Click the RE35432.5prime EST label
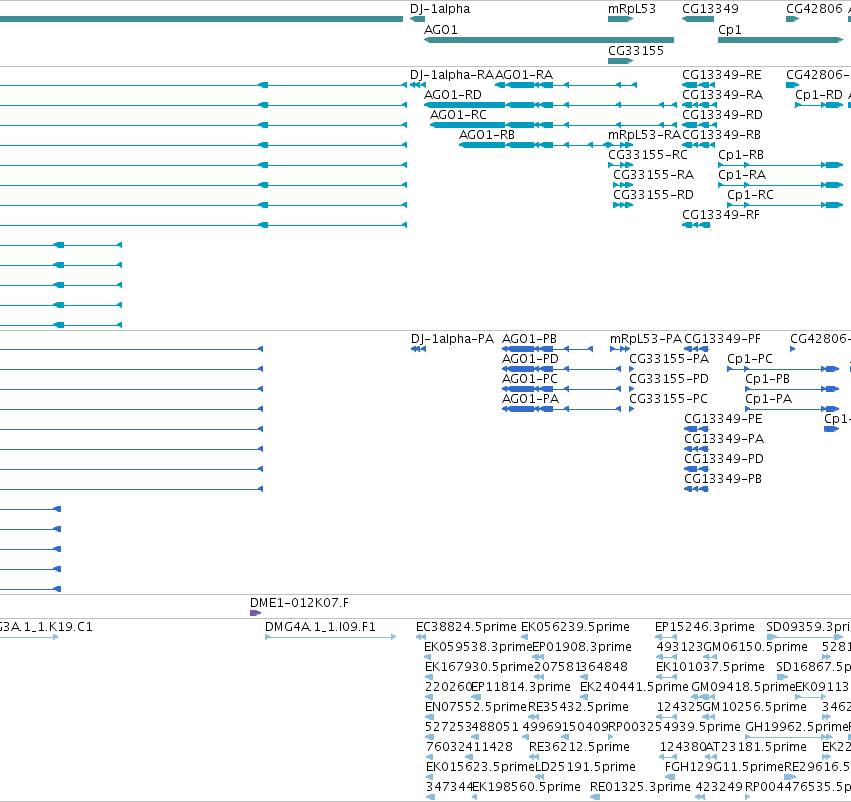 [578, 707]
